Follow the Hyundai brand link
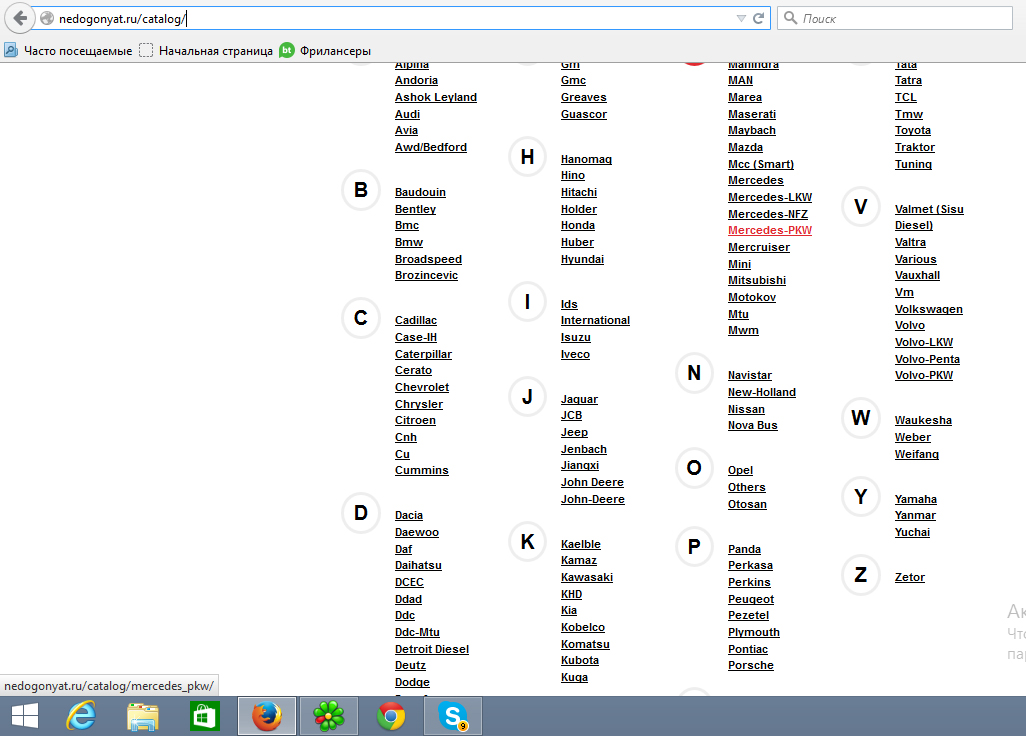 point(582,259)
